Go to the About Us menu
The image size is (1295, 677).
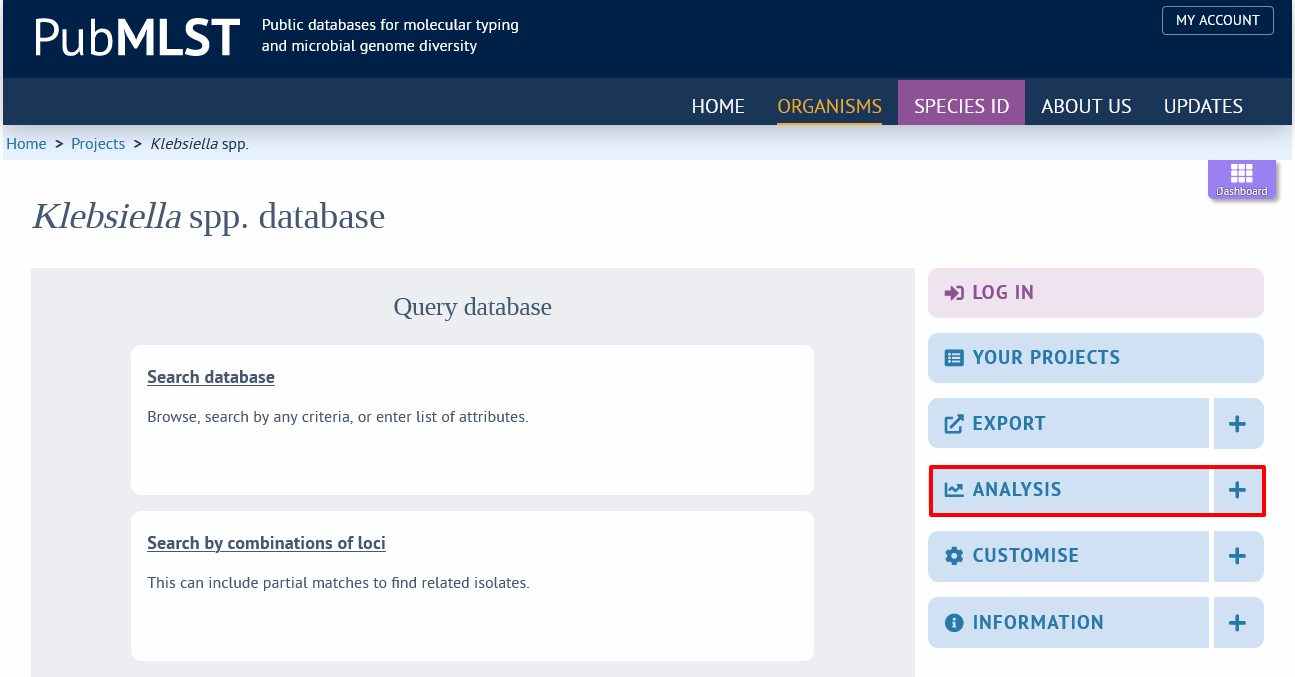click(1086, 106)
